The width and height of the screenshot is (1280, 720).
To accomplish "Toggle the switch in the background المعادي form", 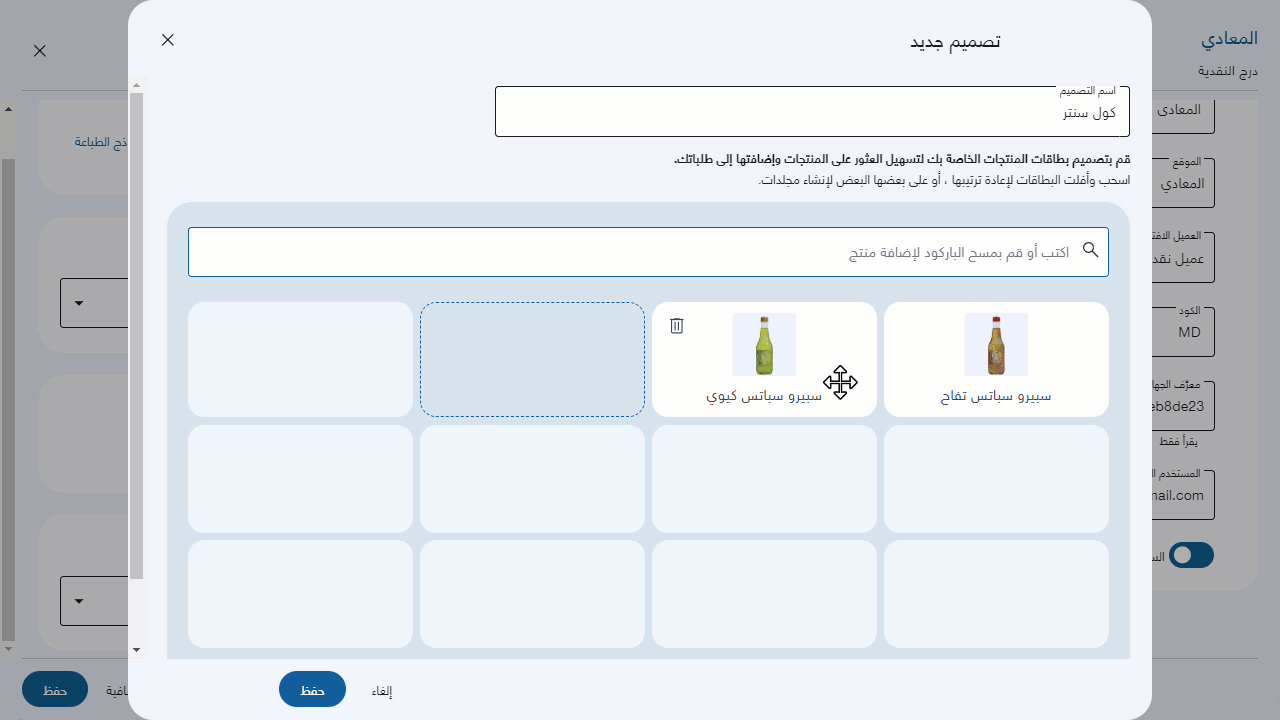I will click(1192, 556).
